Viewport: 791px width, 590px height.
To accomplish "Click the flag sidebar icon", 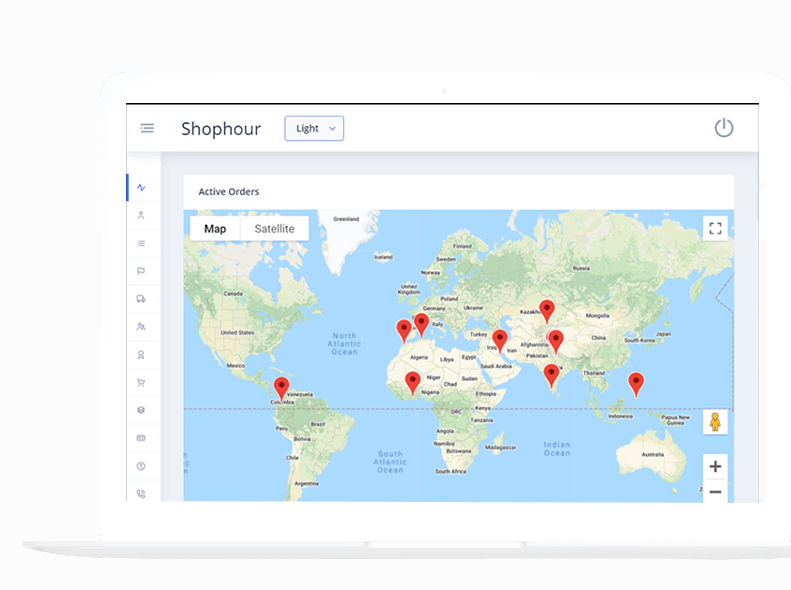I will coord(141,271).
